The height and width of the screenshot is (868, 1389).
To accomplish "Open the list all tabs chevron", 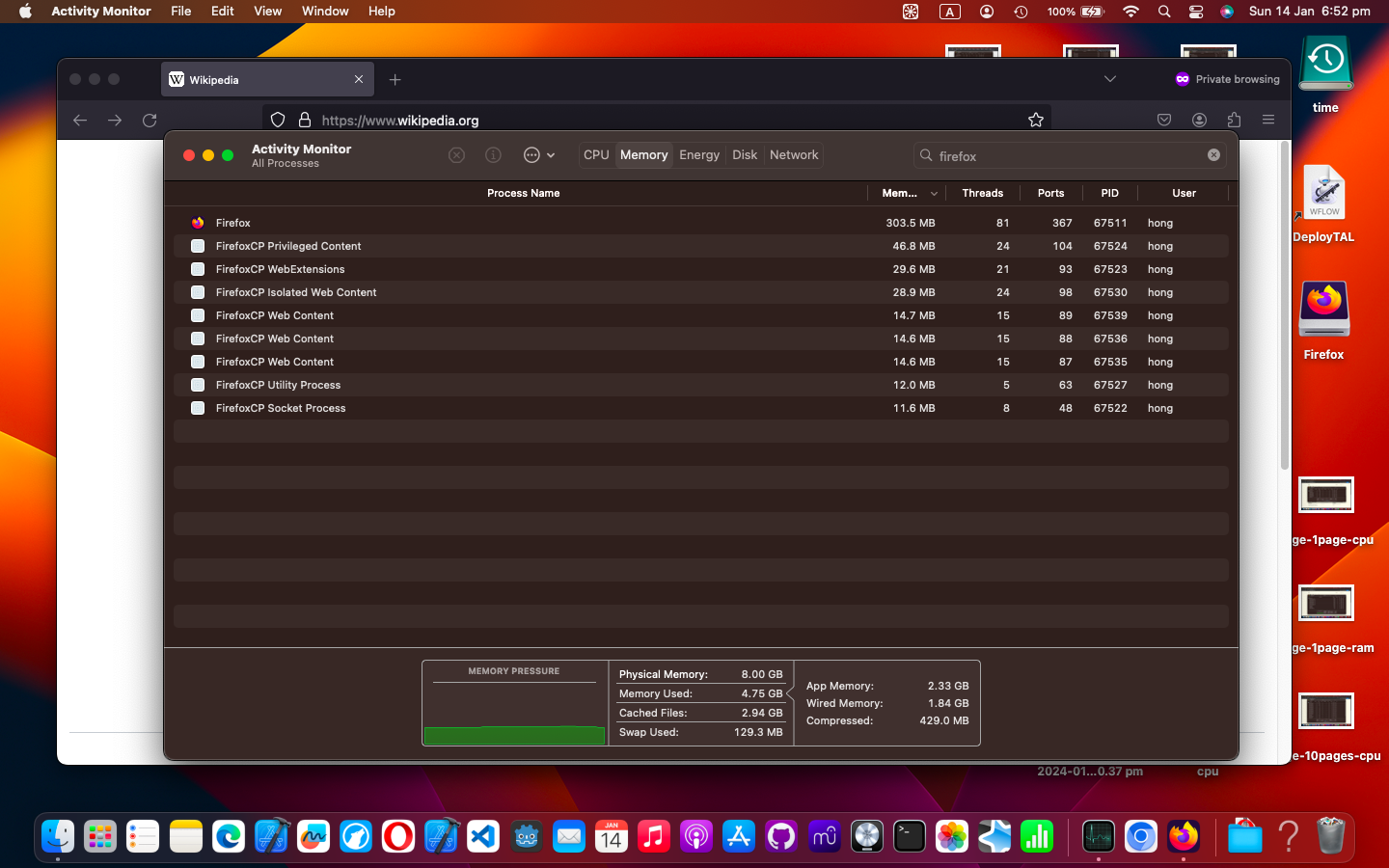I will click(x=1110, y=79).
